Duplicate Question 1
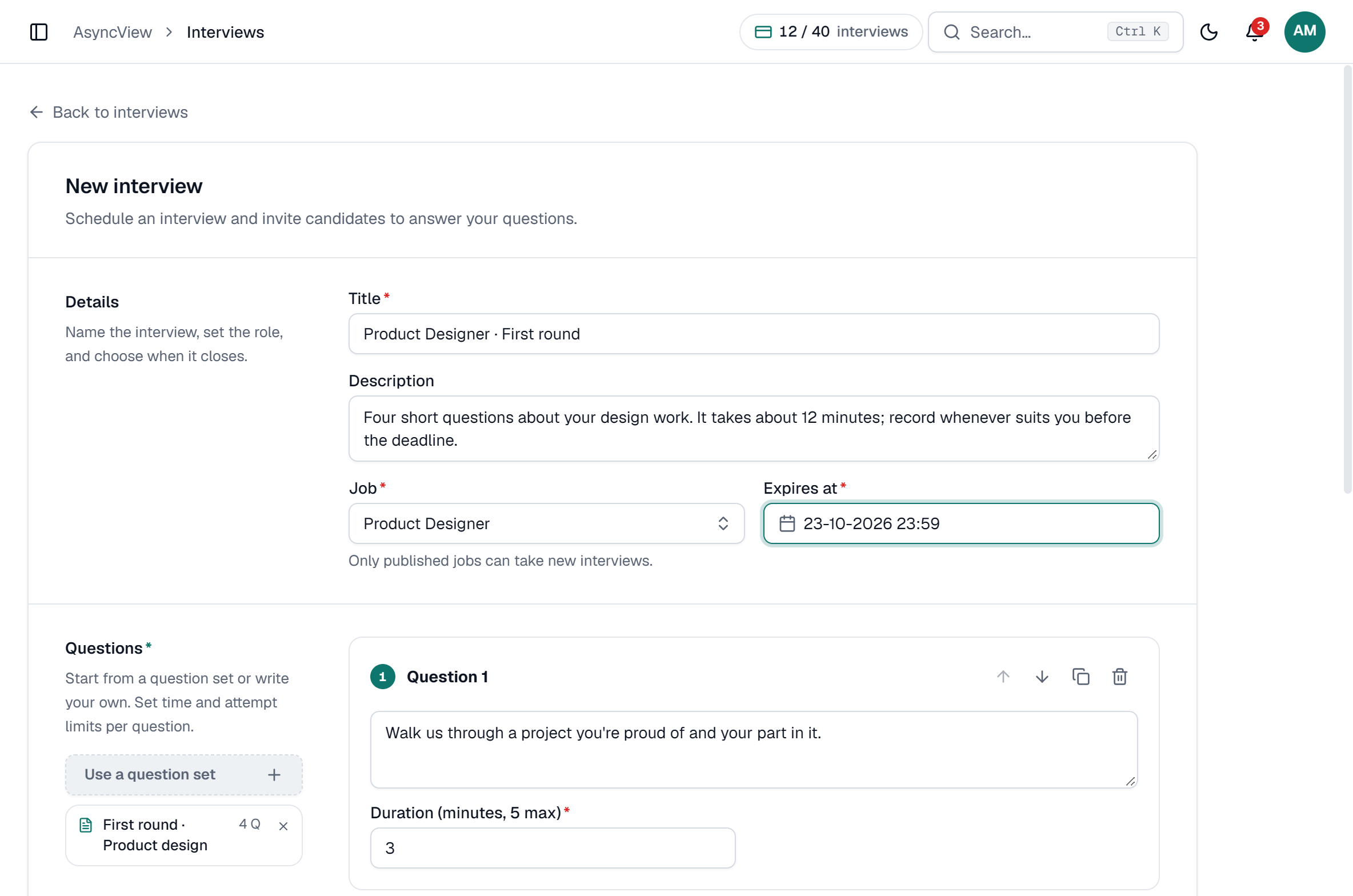This screenshot has height=896, width=1353. (1080, 677)
